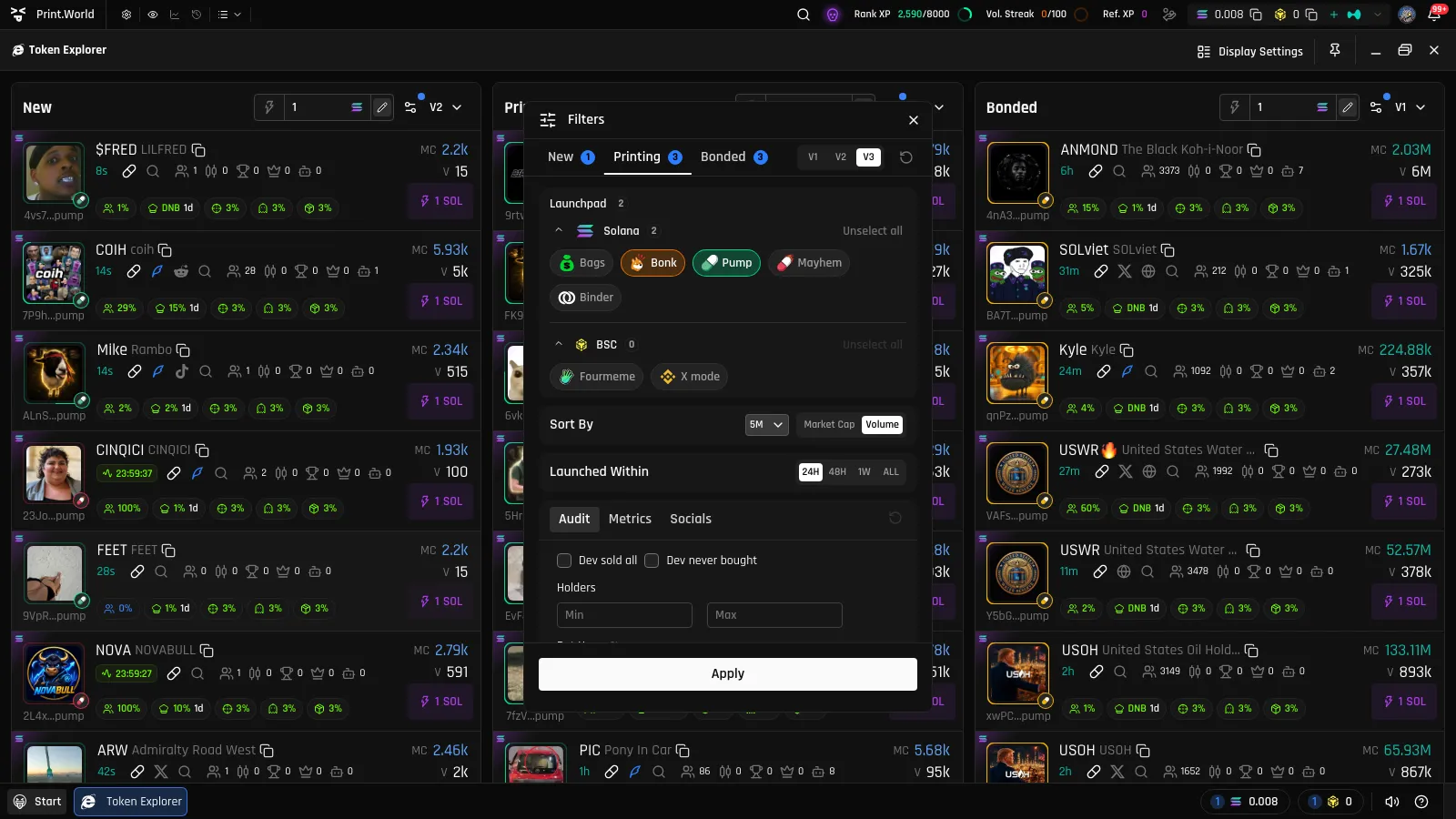The image size is (1456, 819).
Task: Toggle the Fourmeme launchpad chip
Action: coord(596,377)
